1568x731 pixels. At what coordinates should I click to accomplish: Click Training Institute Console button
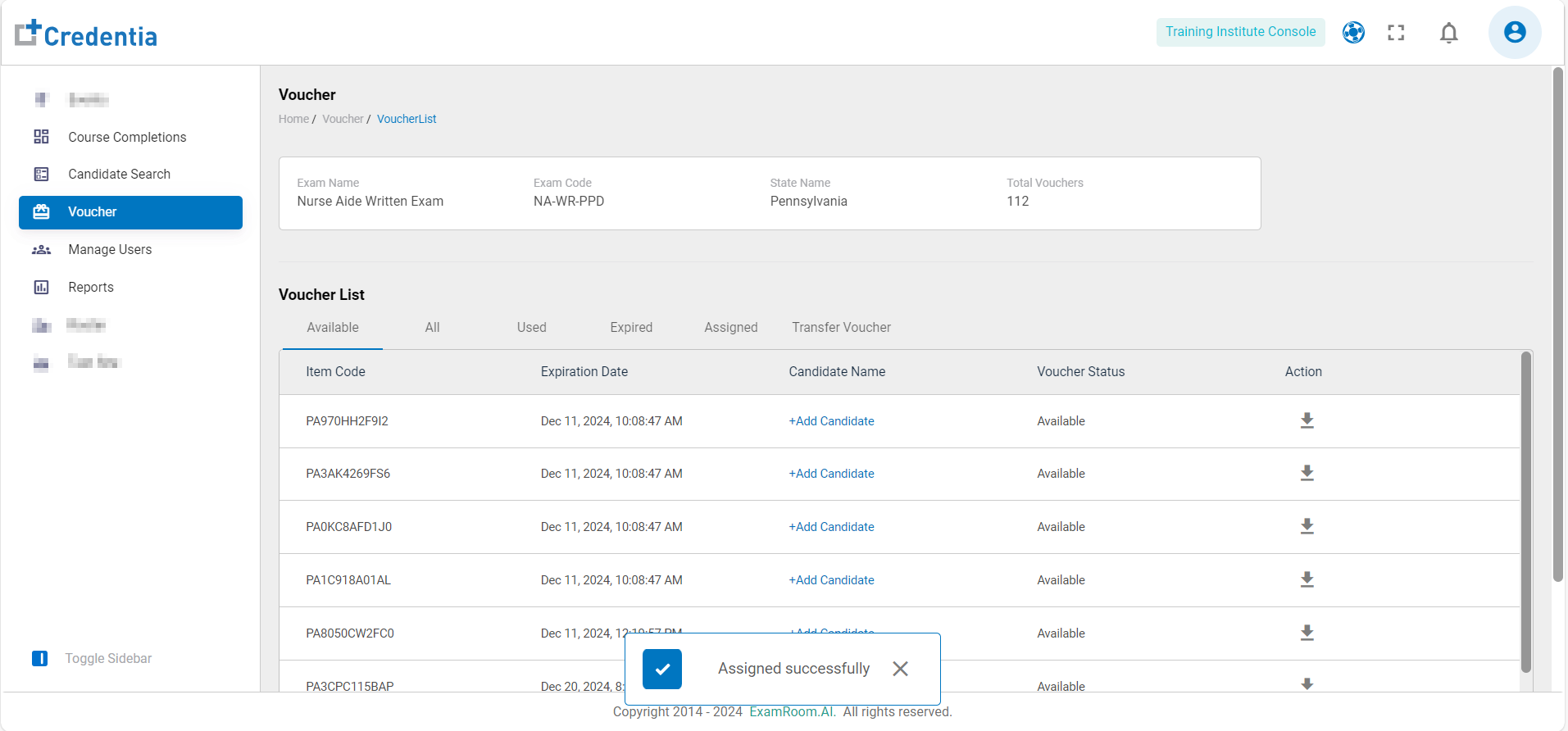point(1240,32)
